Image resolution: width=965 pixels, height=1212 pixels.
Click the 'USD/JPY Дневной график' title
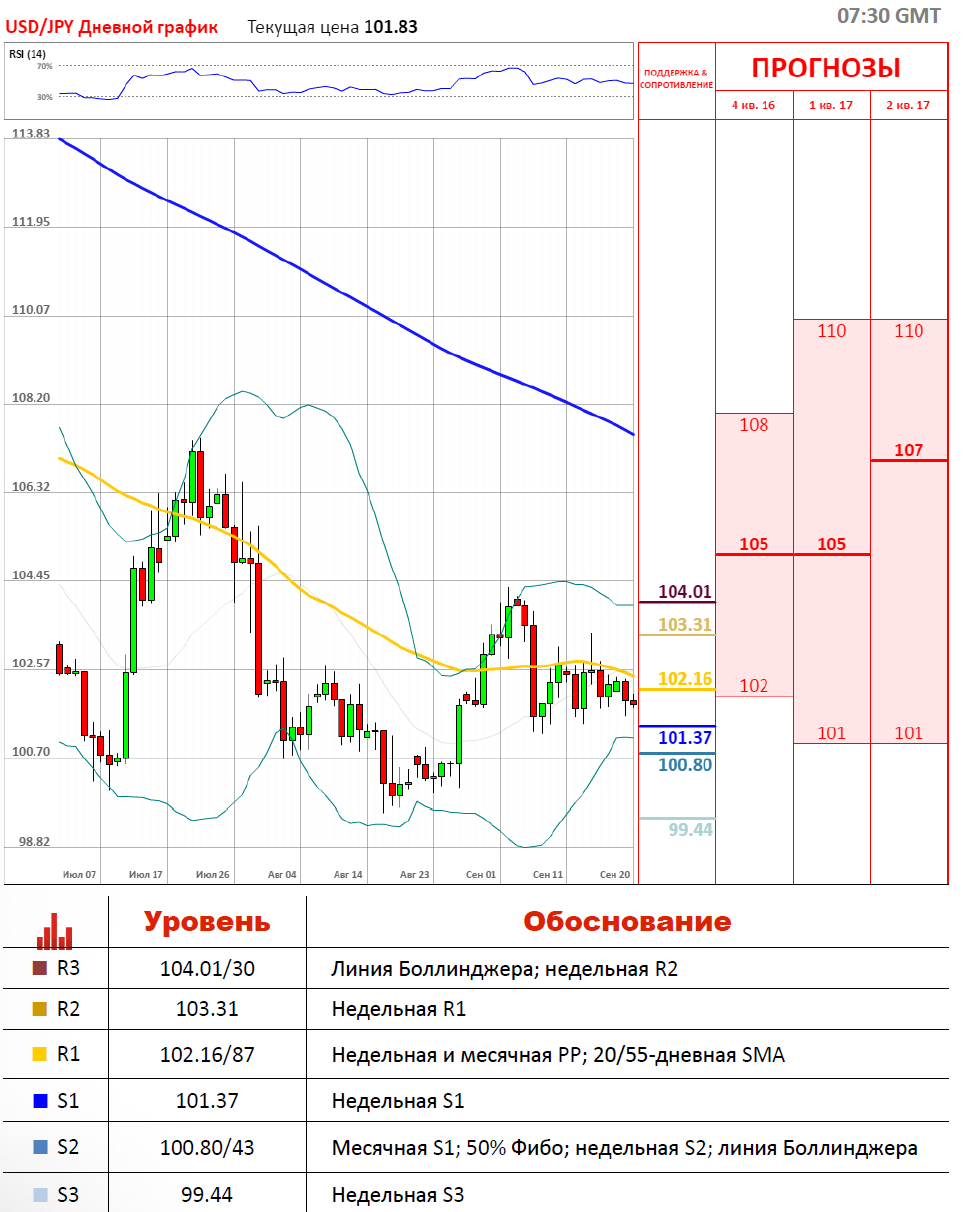point(112,27)
